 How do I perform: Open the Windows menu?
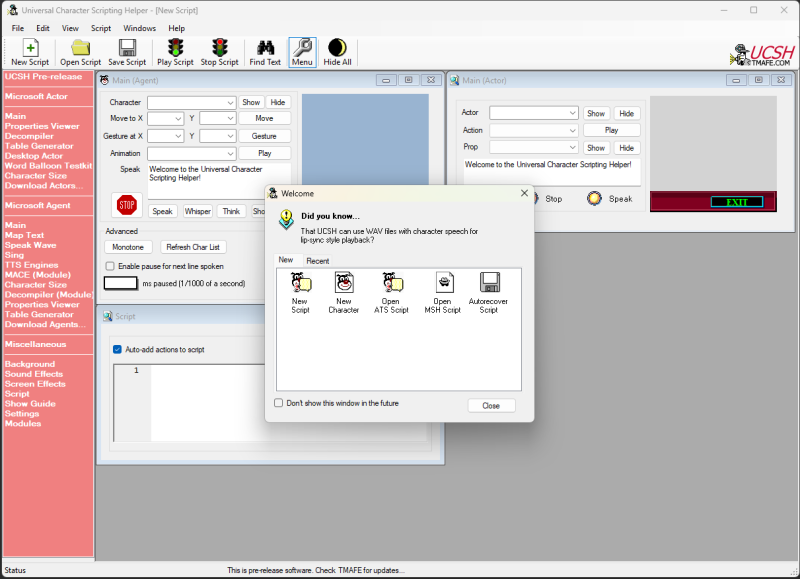(x=139, y=28)
